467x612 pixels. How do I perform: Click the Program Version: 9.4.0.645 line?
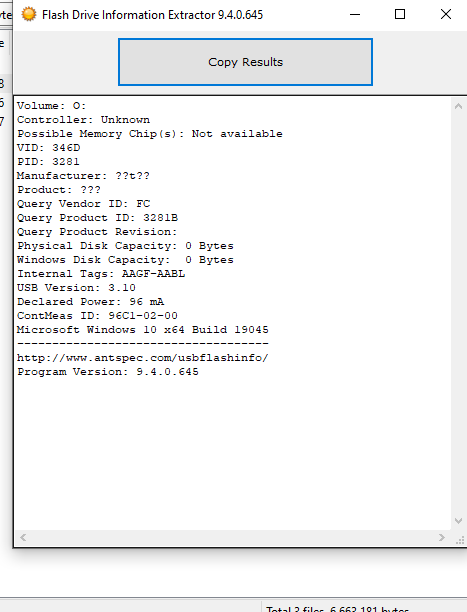(x=108, y=372)
